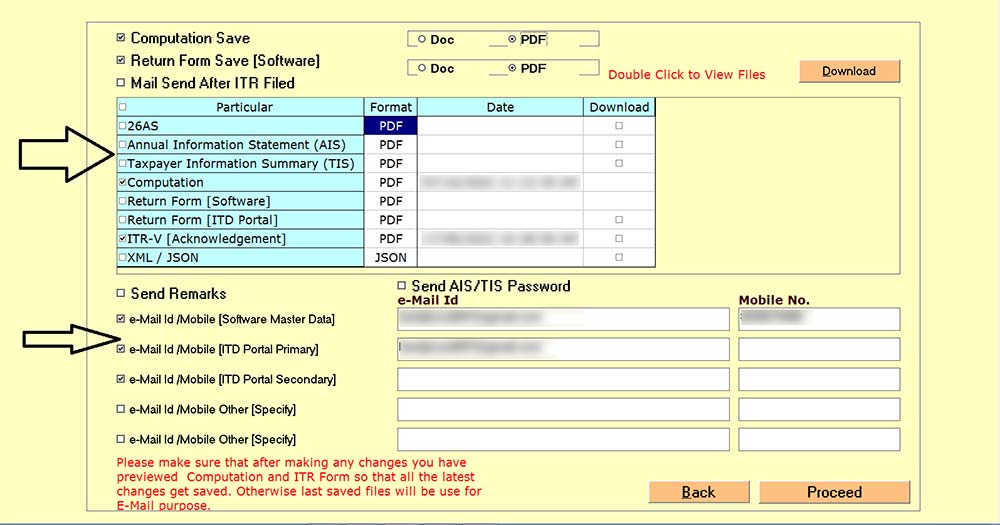The image size is (1000, 525).
Task: Check Taxpayer Information Summary (TIS) row
Action: pos(123,164)
